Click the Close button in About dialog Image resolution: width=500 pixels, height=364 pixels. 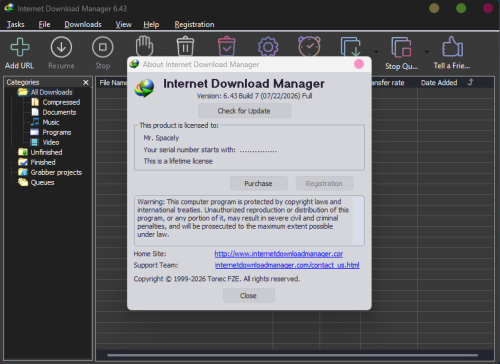click(249, 295)
